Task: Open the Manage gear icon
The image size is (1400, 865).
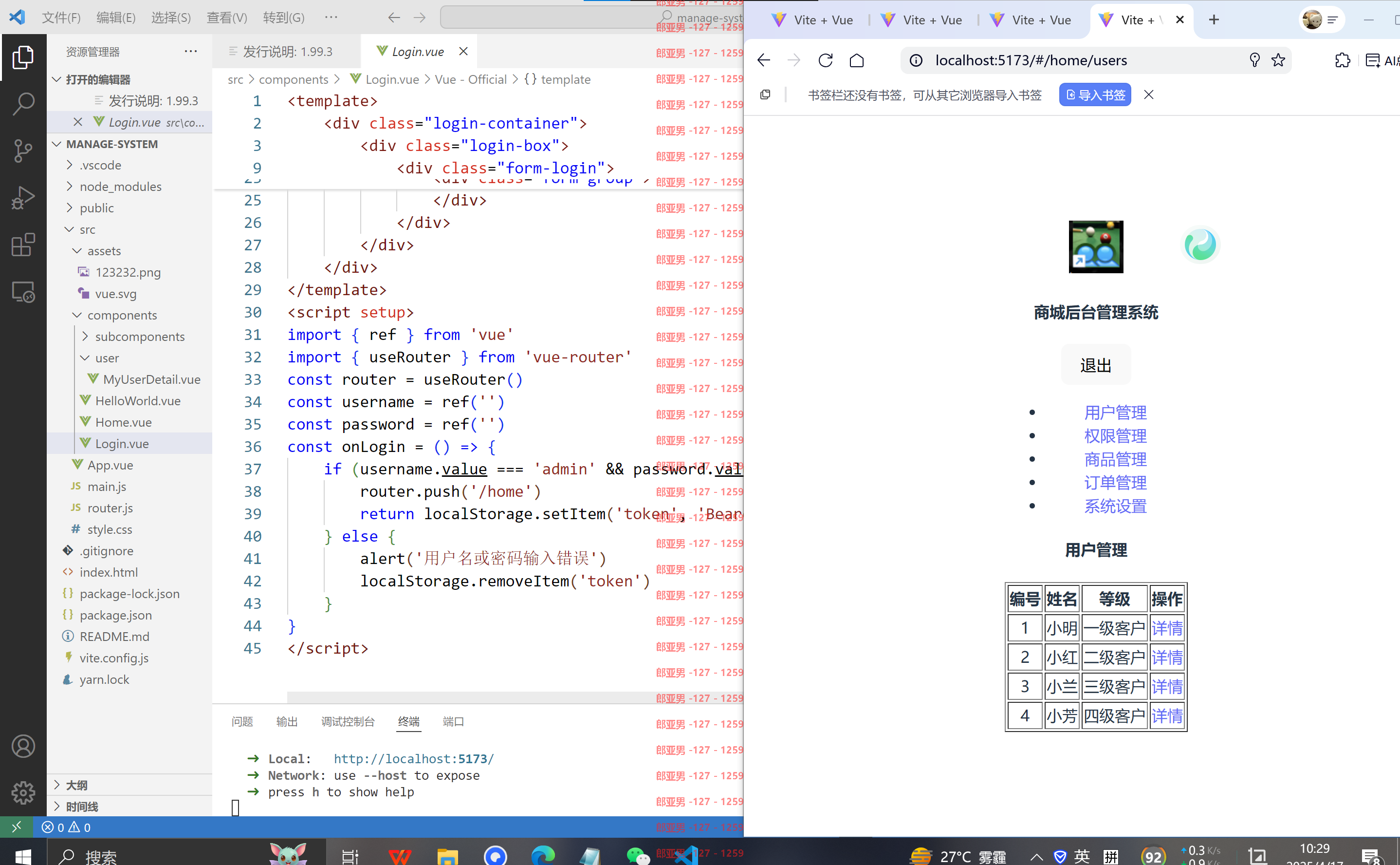Action: pyautogui.click(x=23, y=793)
